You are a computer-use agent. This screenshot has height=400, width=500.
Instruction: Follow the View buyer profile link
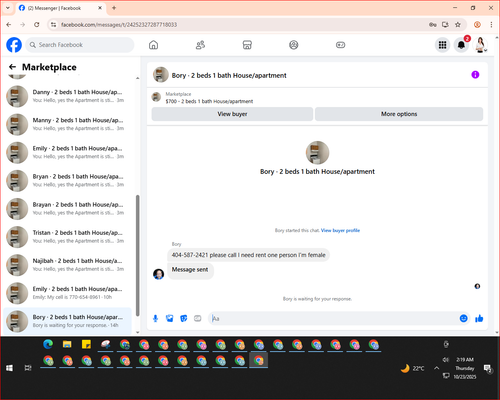tap(340, 230)
